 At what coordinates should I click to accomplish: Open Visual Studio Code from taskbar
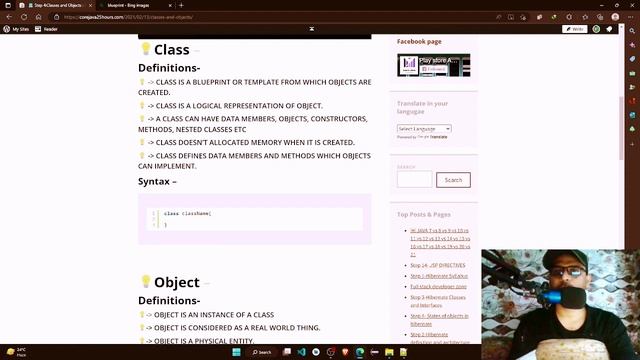301,352
